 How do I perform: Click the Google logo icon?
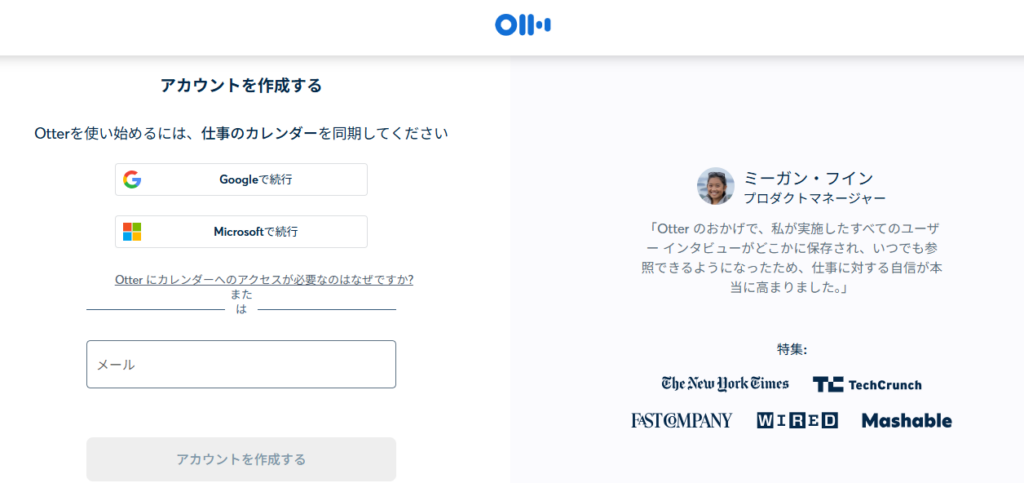click(132, 180)
